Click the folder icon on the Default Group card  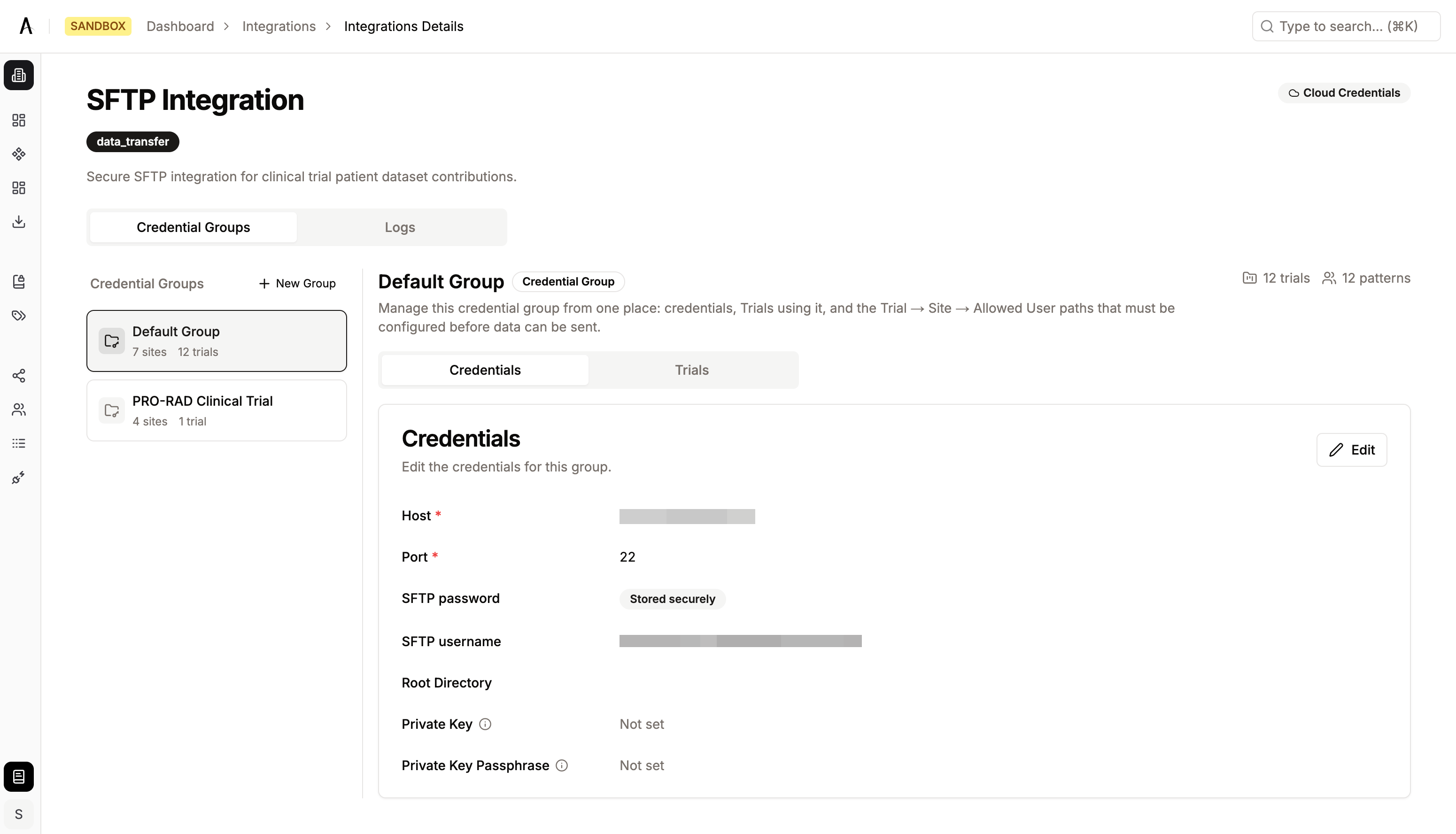click(112, 341)
